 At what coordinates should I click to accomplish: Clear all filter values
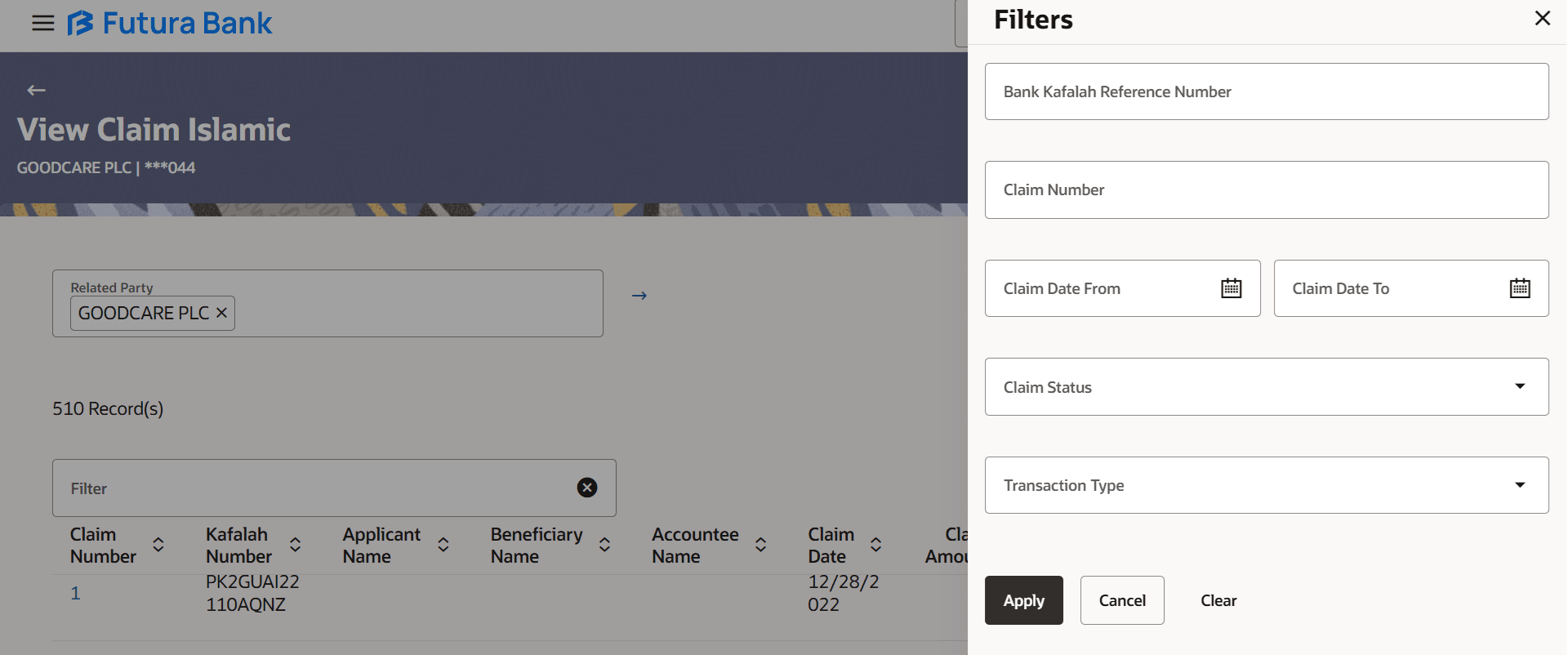pos(1218,600)
